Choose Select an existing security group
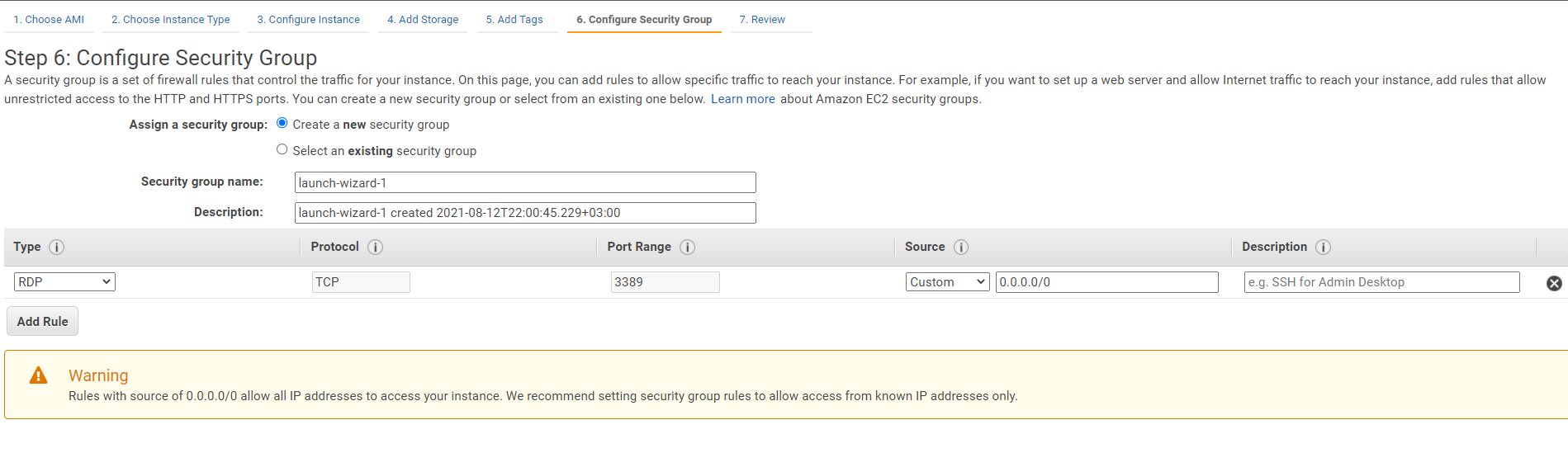The width and height of the screenshot is (1568, 453). pos(282,149)
